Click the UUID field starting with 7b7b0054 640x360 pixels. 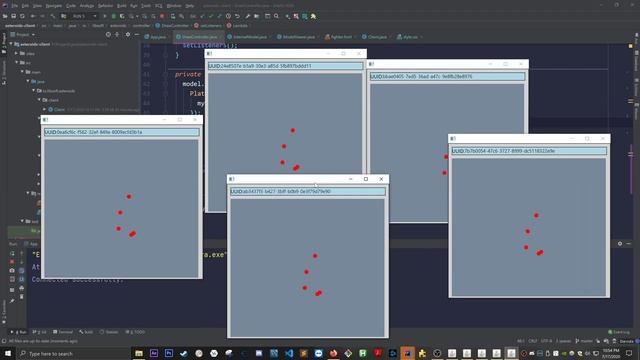(529, 151)
